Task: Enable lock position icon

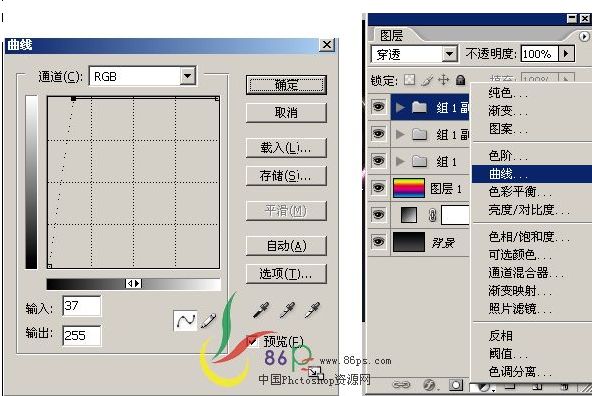Action: pos(444,80)
